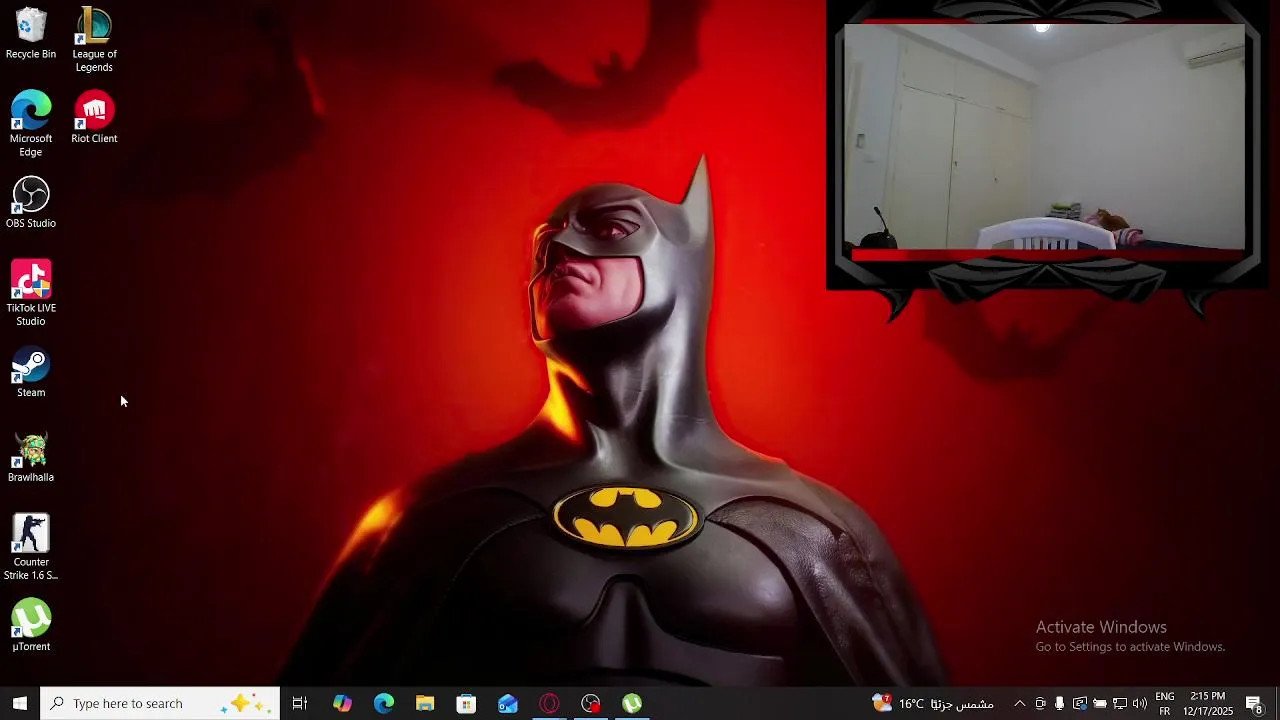Click the microphone tray icon

coord(1059,703)
